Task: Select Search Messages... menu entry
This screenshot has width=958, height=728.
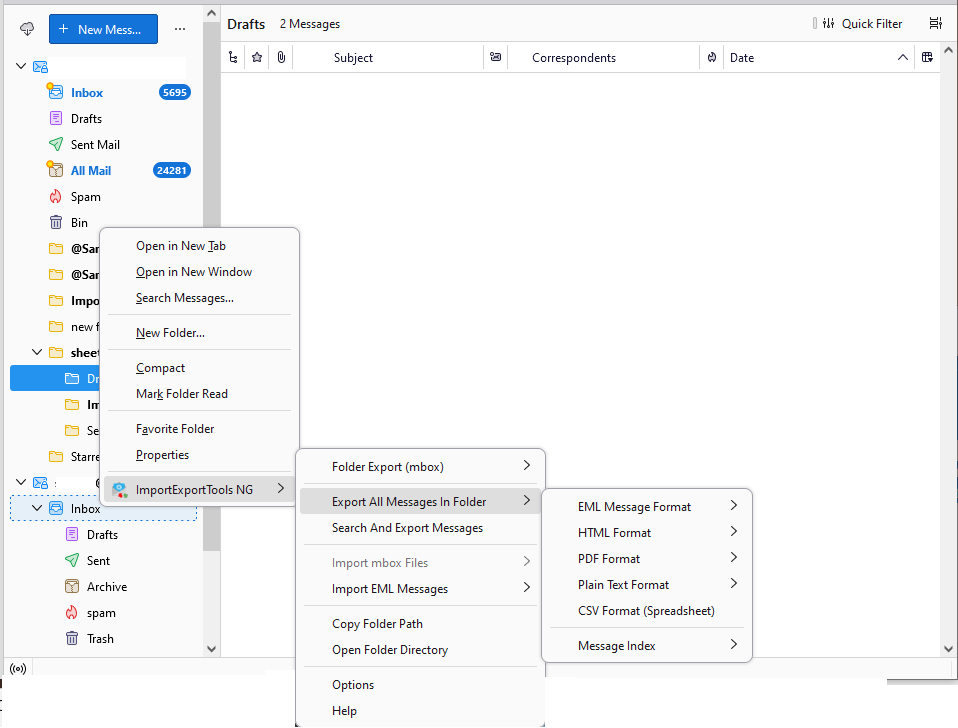Action: click(200, 298)
